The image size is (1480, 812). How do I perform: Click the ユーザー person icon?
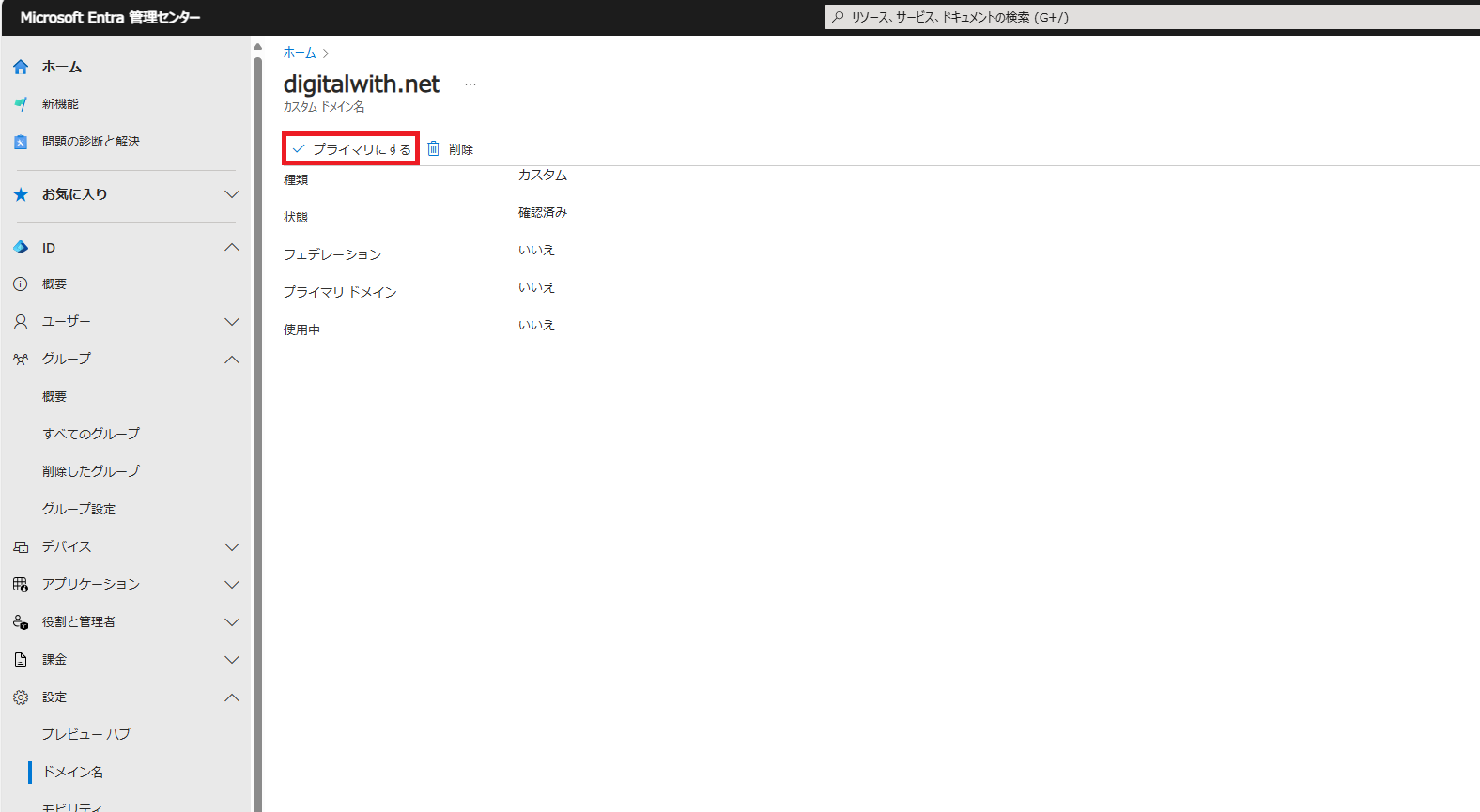coord(21,322)
